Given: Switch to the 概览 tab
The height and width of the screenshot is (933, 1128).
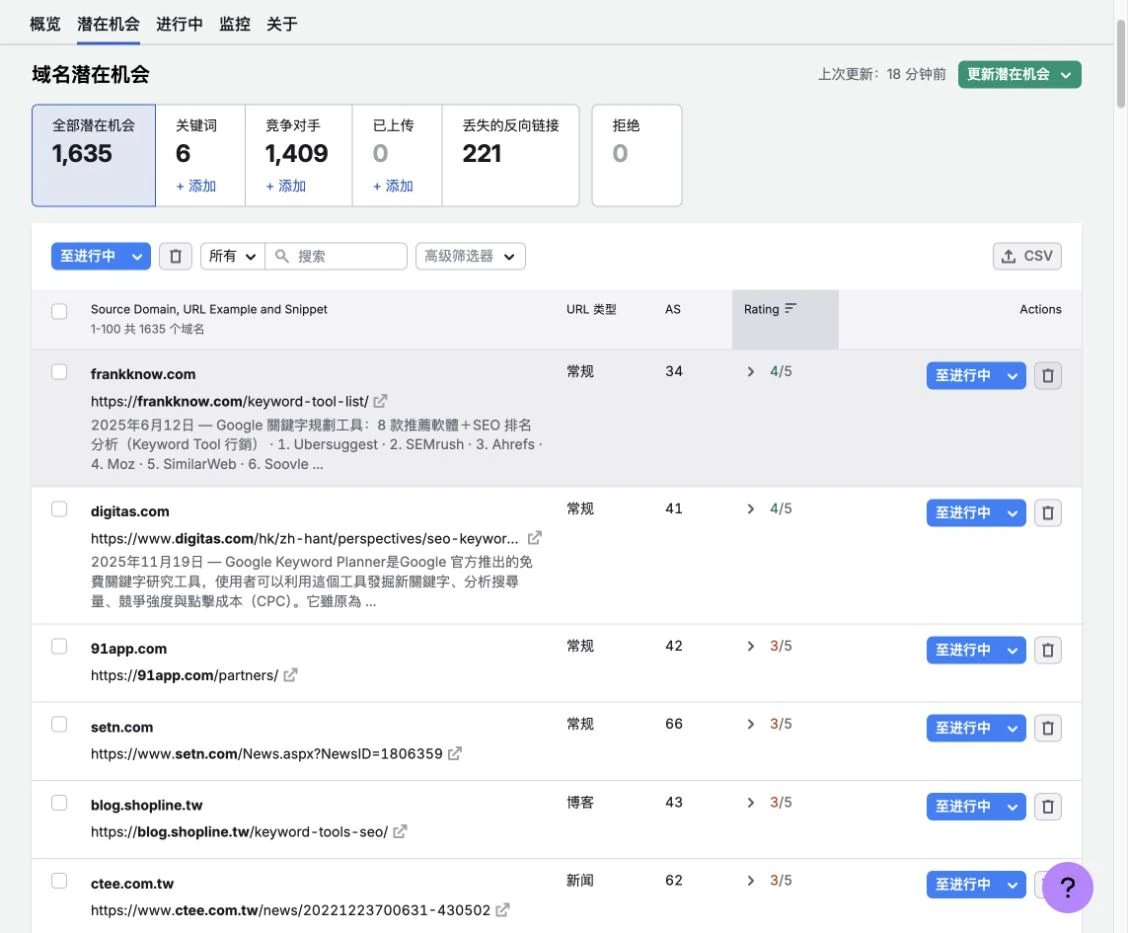Looking at the screenshot, I should tap(45, 24).
